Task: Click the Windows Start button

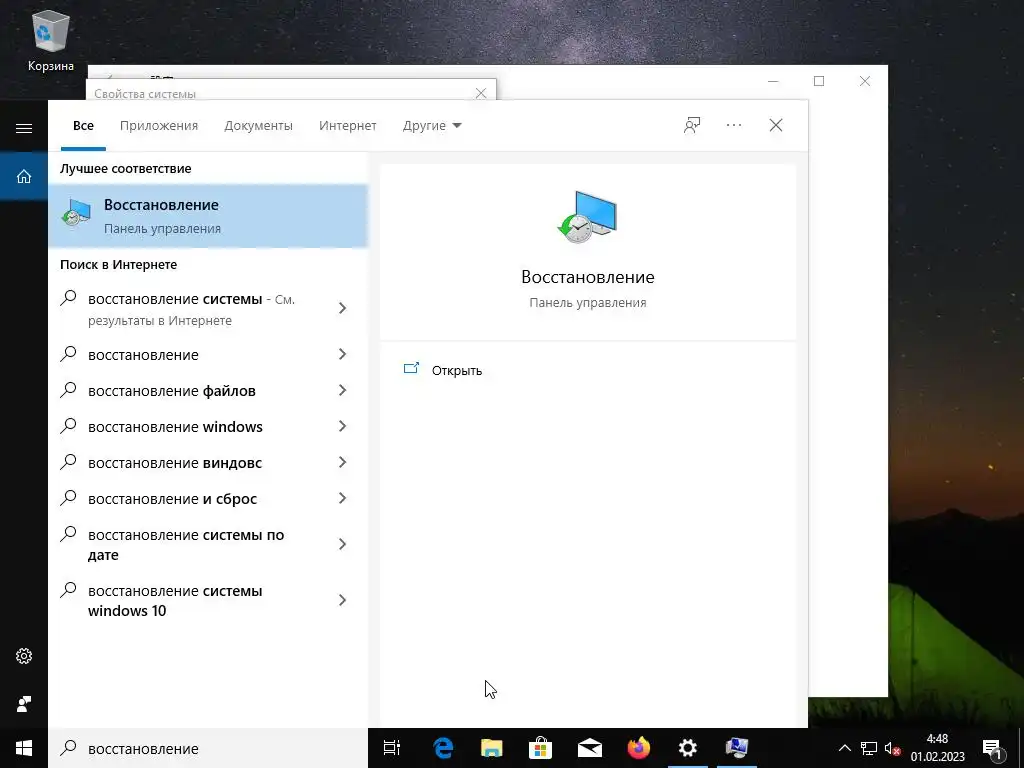Action: click(24, 748)
